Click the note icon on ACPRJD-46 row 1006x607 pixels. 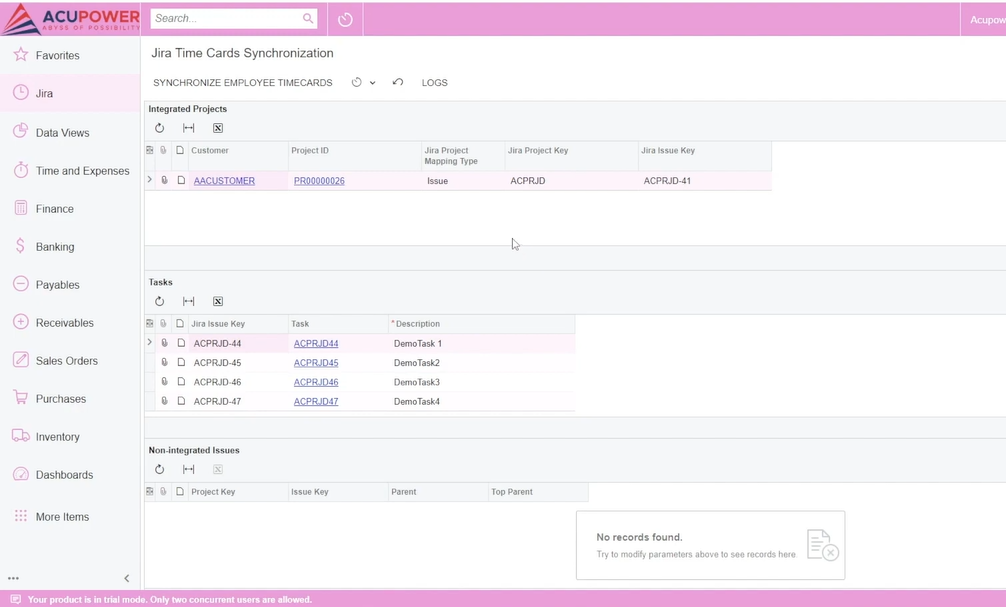[181, 382]
